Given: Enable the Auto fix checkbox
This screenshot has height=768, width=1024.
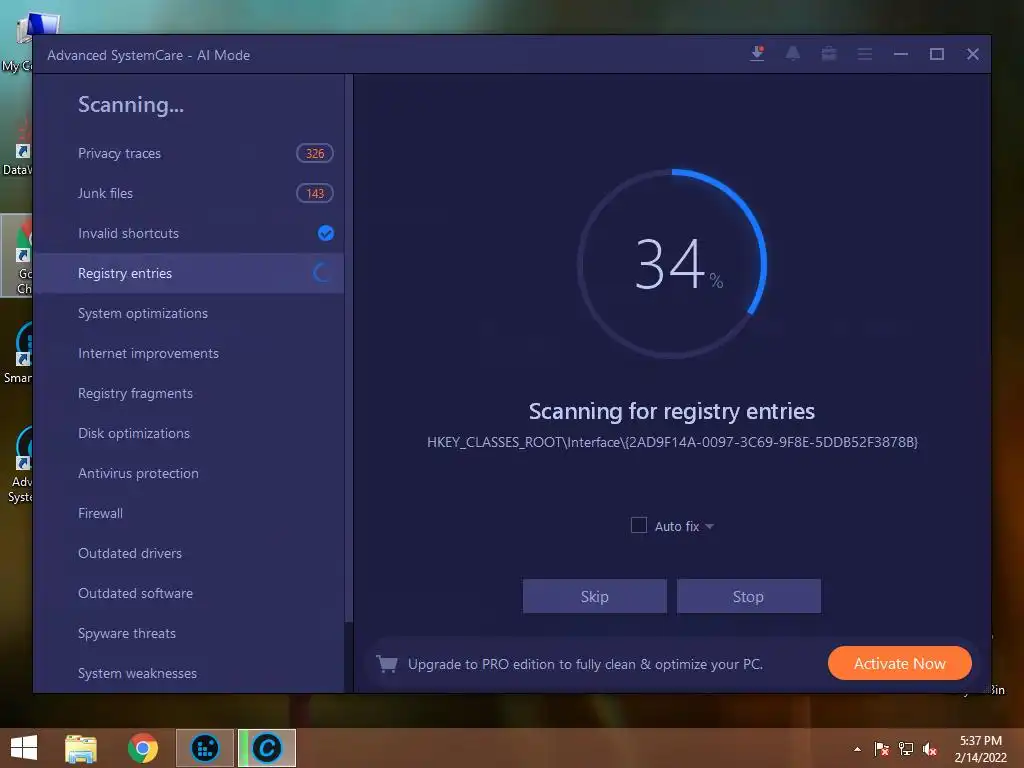Looking at the screenshot, I should click(x=639, y=526).
